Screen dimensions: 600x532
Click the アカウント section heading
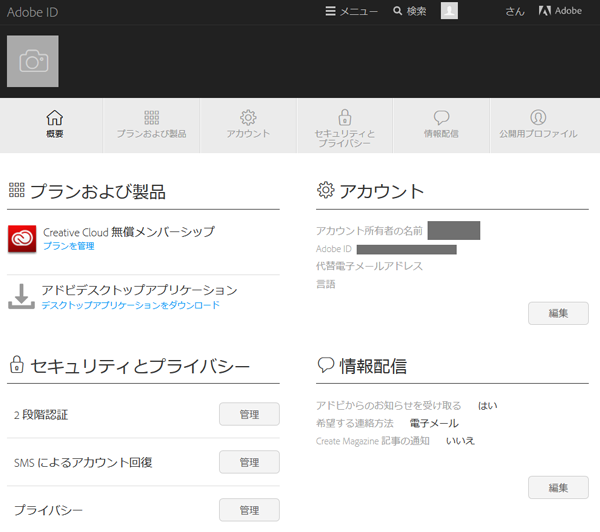(x=382, y=191)
